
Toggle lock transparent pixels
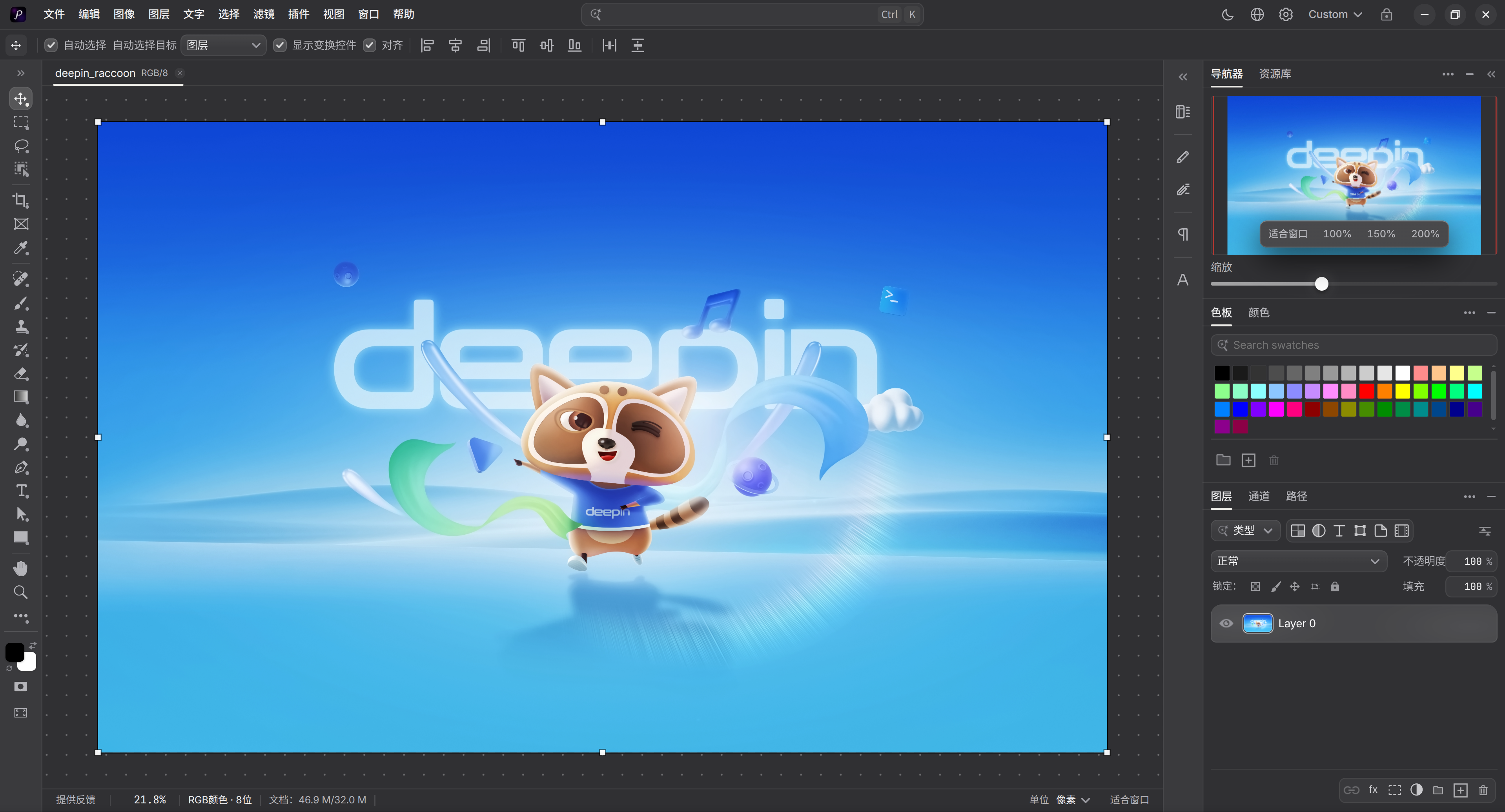point(1255,586)
